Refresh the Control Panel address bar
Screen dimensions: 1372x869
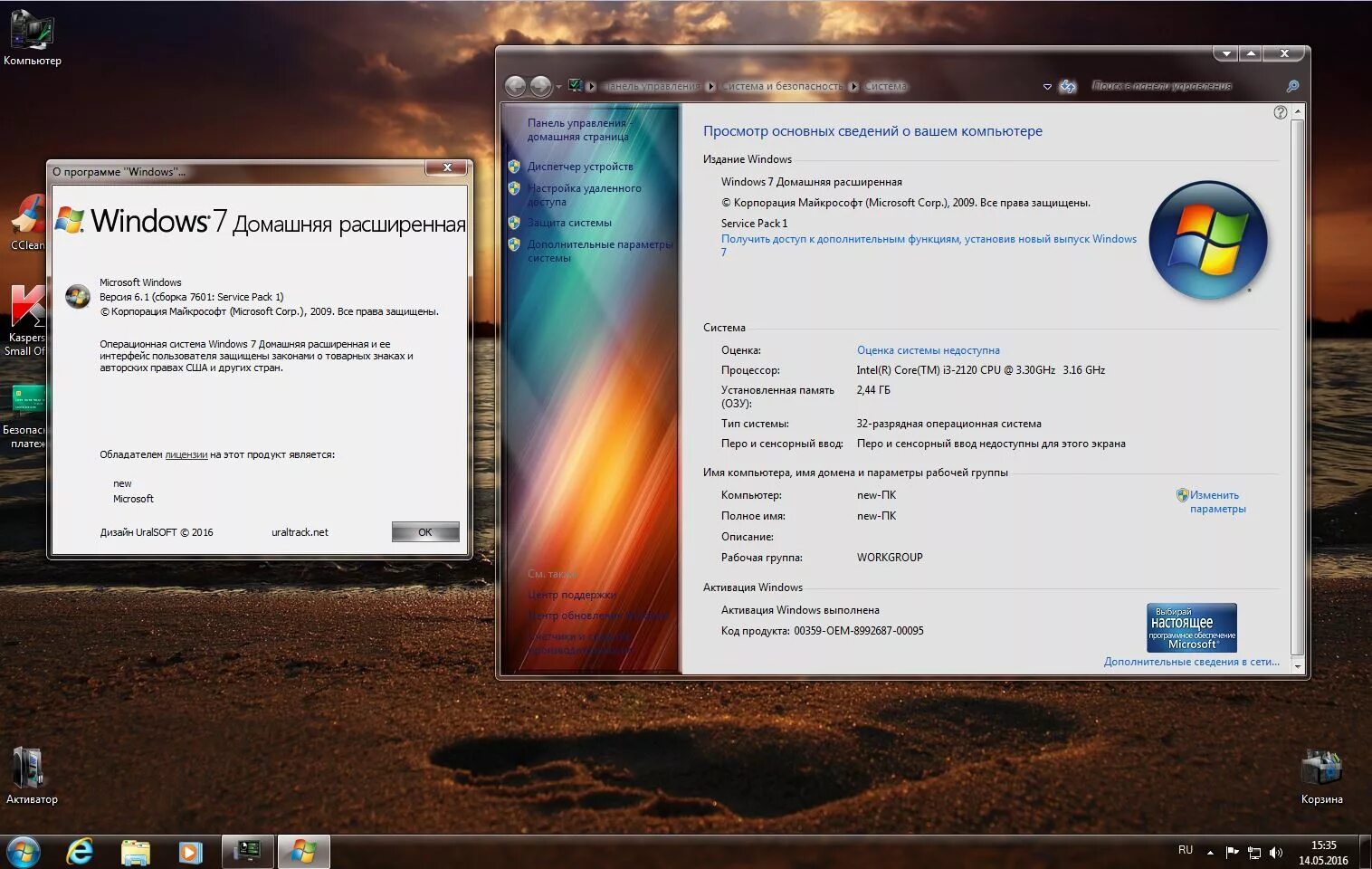pos(1068,86)
